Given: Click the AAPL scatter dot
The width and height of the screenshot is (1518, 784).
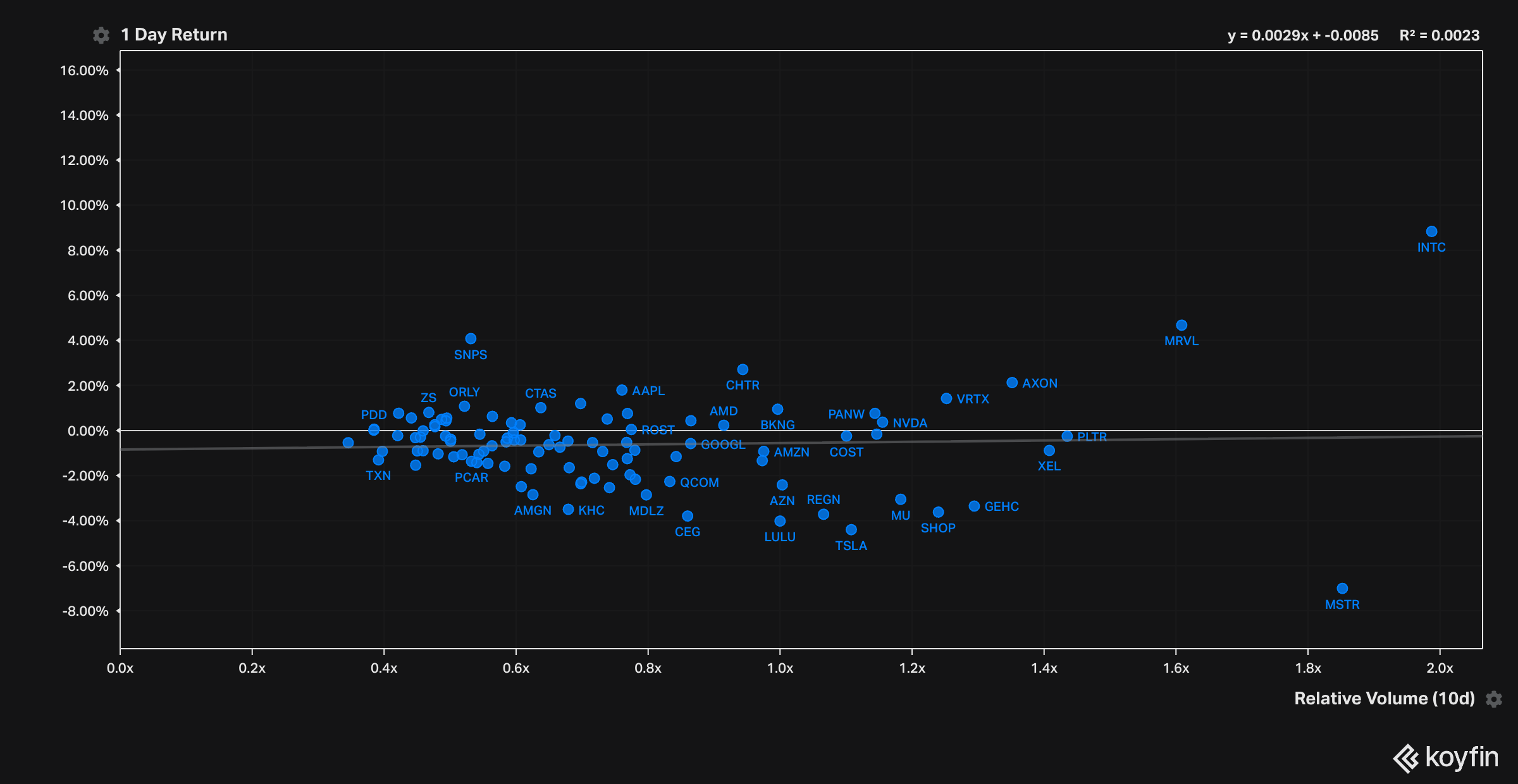Looking at the screenshot, I should pyautogui.click(x=622, y=390).
